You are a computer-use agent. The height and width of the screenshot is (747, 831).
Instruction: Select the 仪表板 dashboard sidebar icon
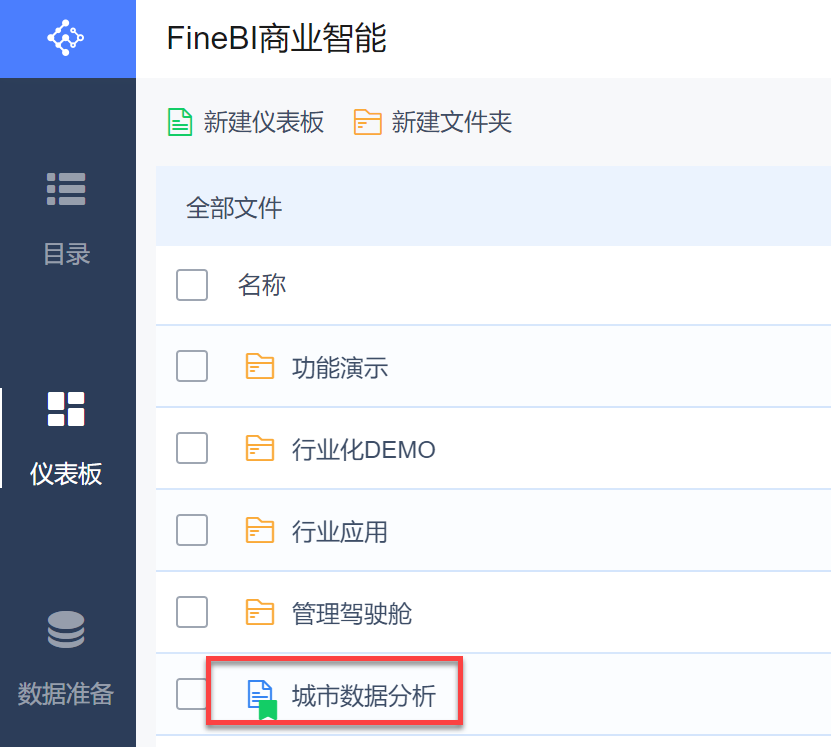point(67,410)
